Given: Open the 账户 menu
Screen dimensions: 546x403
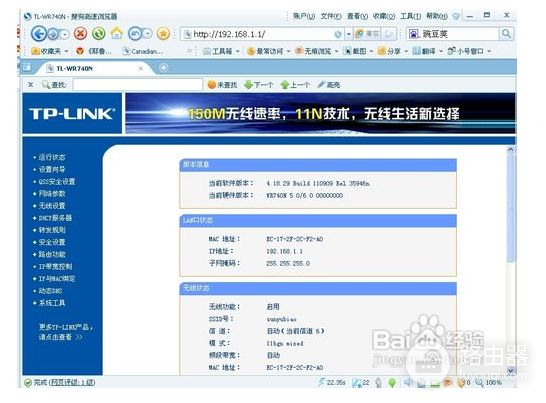Looking at the screenshot, I should point(304,16).
